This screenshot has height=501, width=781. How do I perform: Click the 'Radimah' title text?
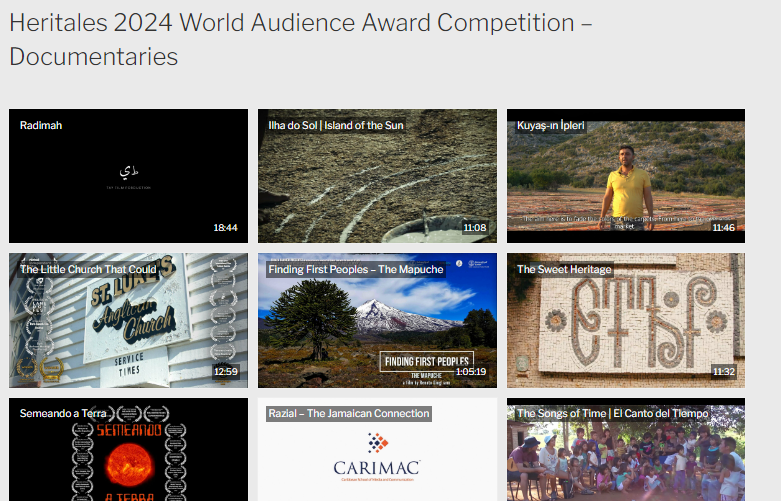(x=41, y=125)
